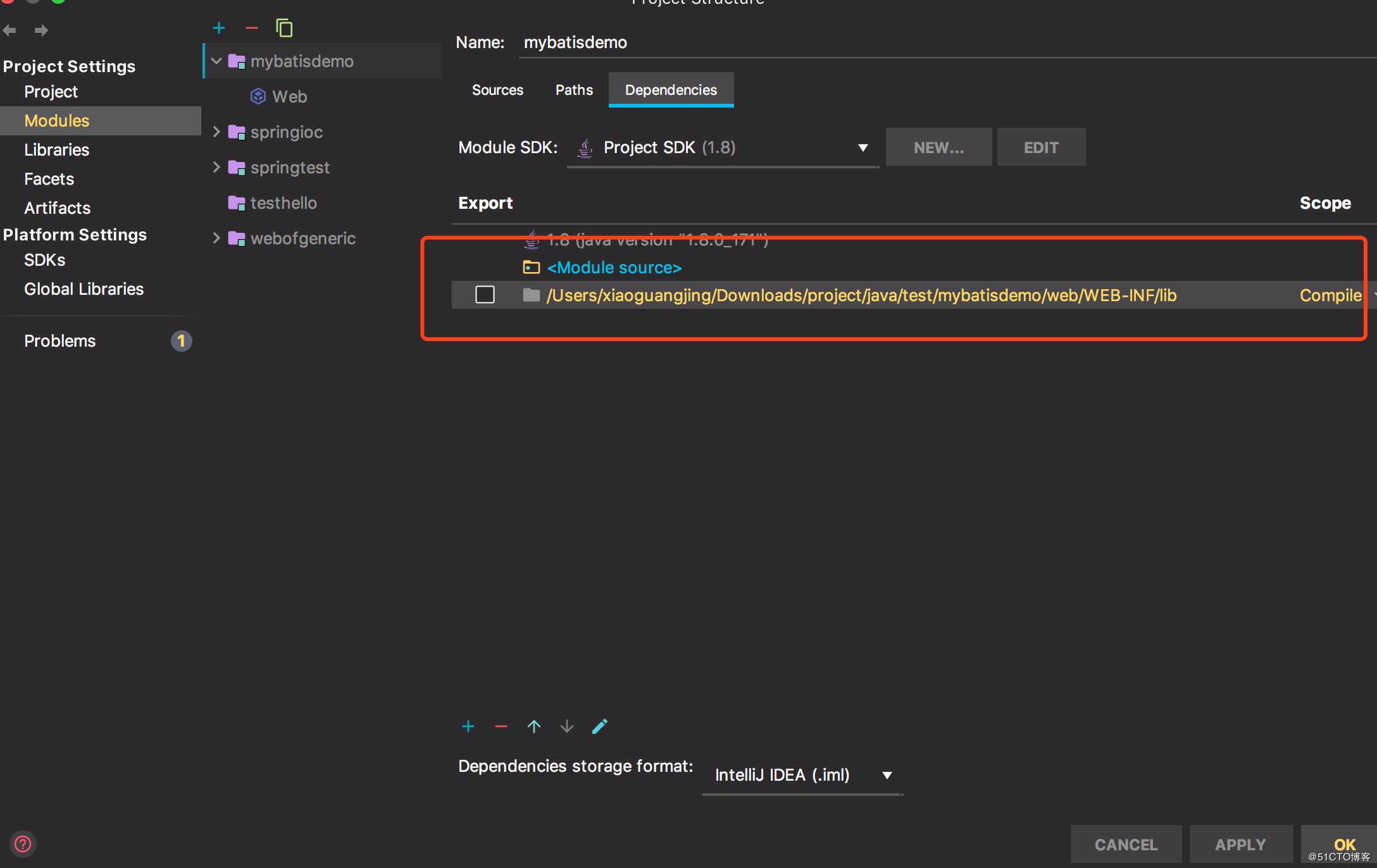Screen dimensions: 1377x868
Task: Move dependency up with arrow icon
Action: point(534,726)
